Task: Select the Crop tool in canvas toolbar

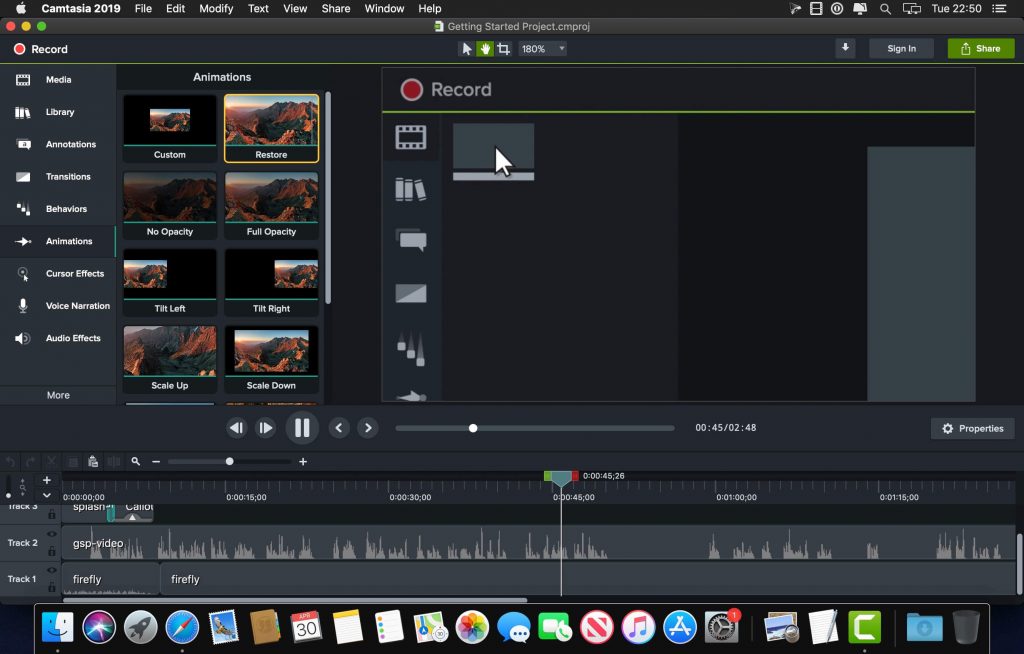Action: (505, 48)
